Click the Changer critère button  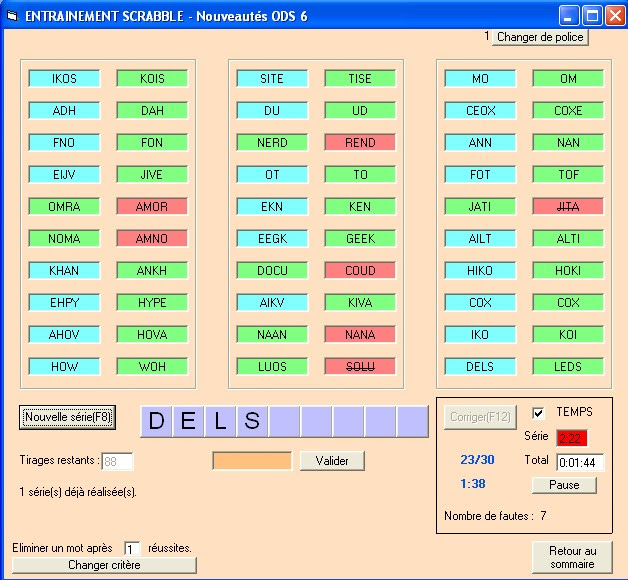(x=104, y=565)
